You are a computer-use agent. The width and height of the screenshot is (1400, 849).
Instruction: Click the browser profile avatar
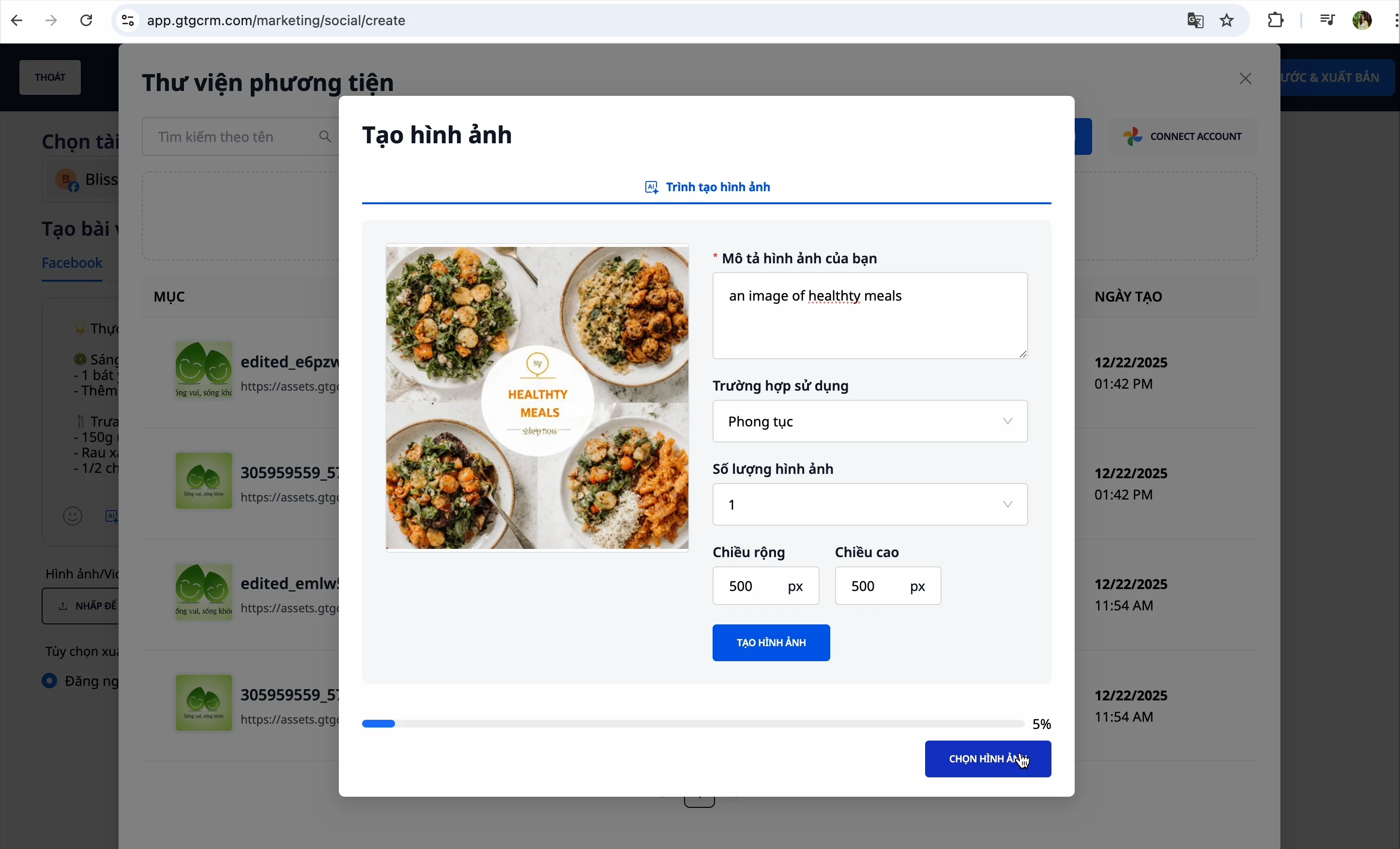[1362, 21]
